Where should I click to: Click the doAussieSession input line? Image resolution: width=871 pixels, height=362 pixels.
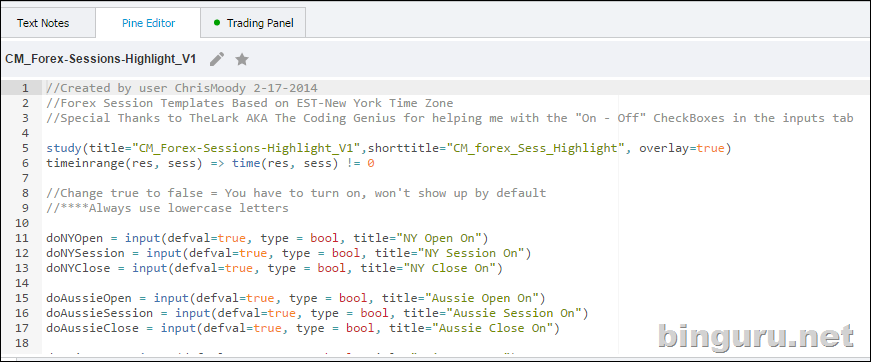[x=318, y=313]
